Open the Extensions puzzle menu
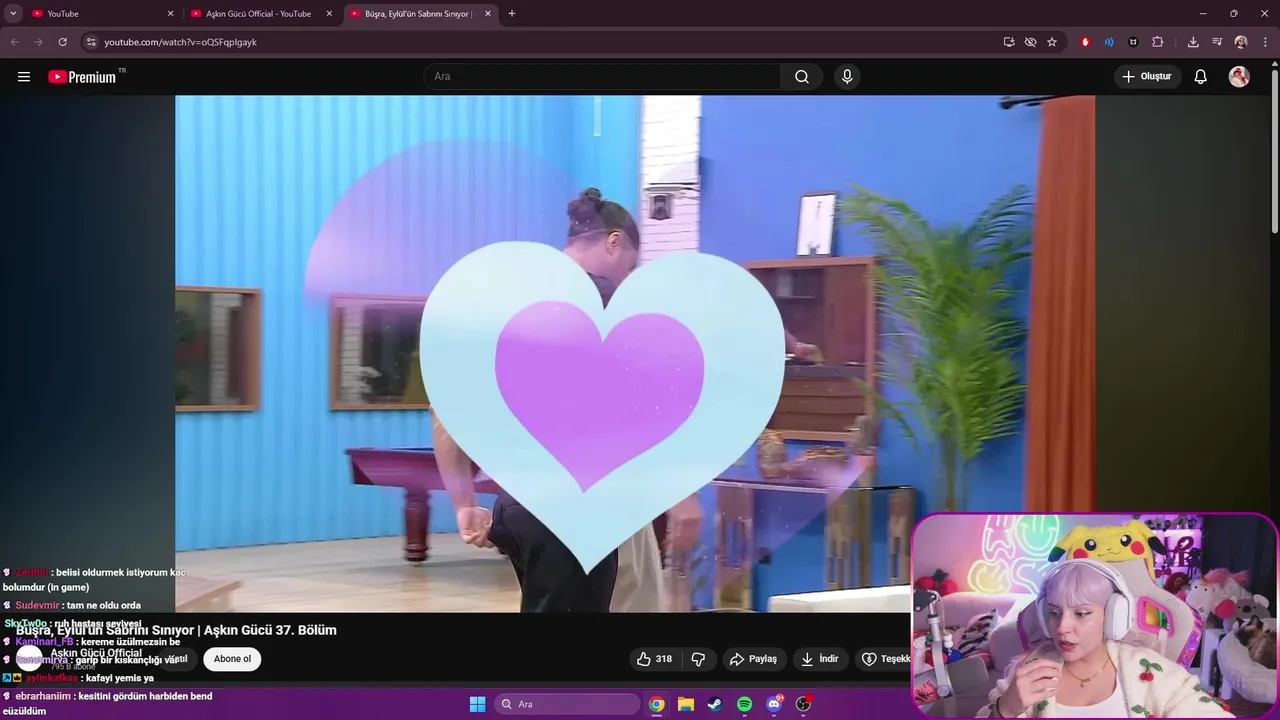 coord(1158,42)
